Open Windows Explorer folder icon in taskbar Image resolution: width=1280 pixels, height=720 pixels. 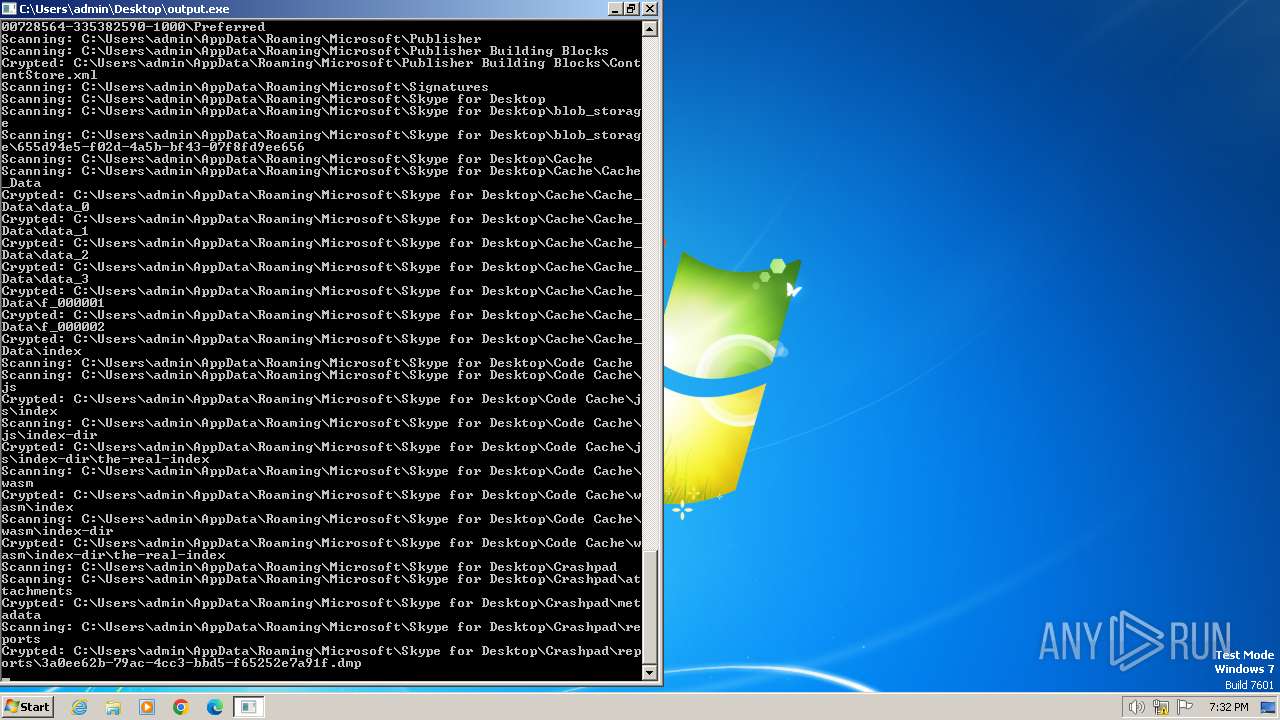[x=113, y=707]
